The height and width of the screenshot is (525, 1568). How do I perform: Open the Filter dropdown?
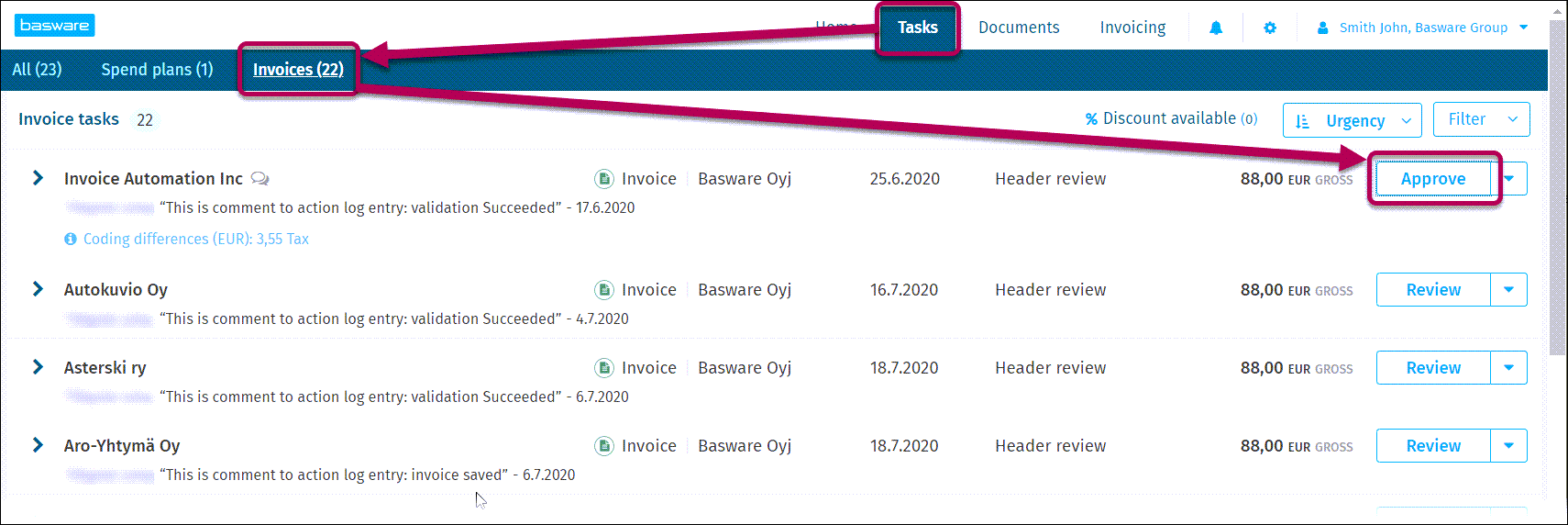[1482, 119]
